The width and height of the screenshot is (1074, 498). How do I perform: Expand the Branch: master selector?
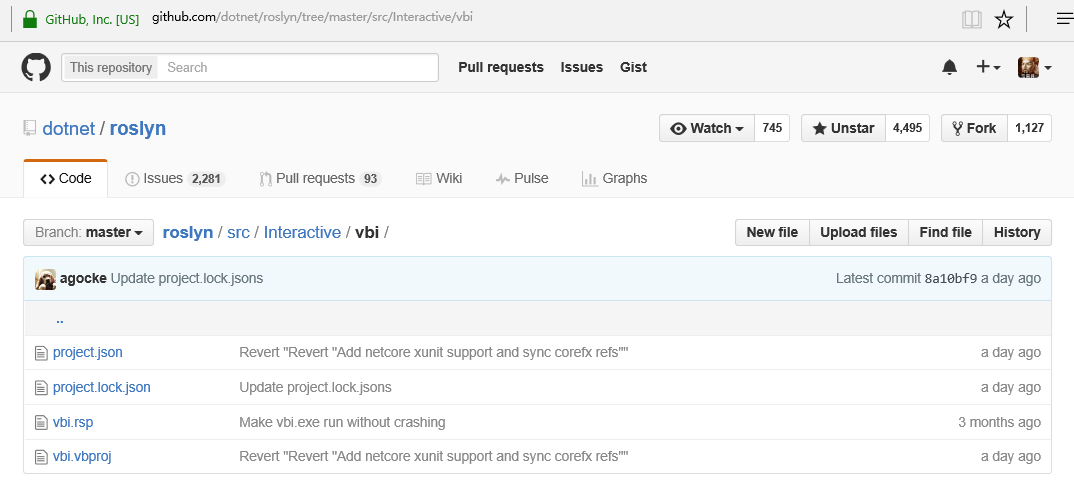coord(88,233)
